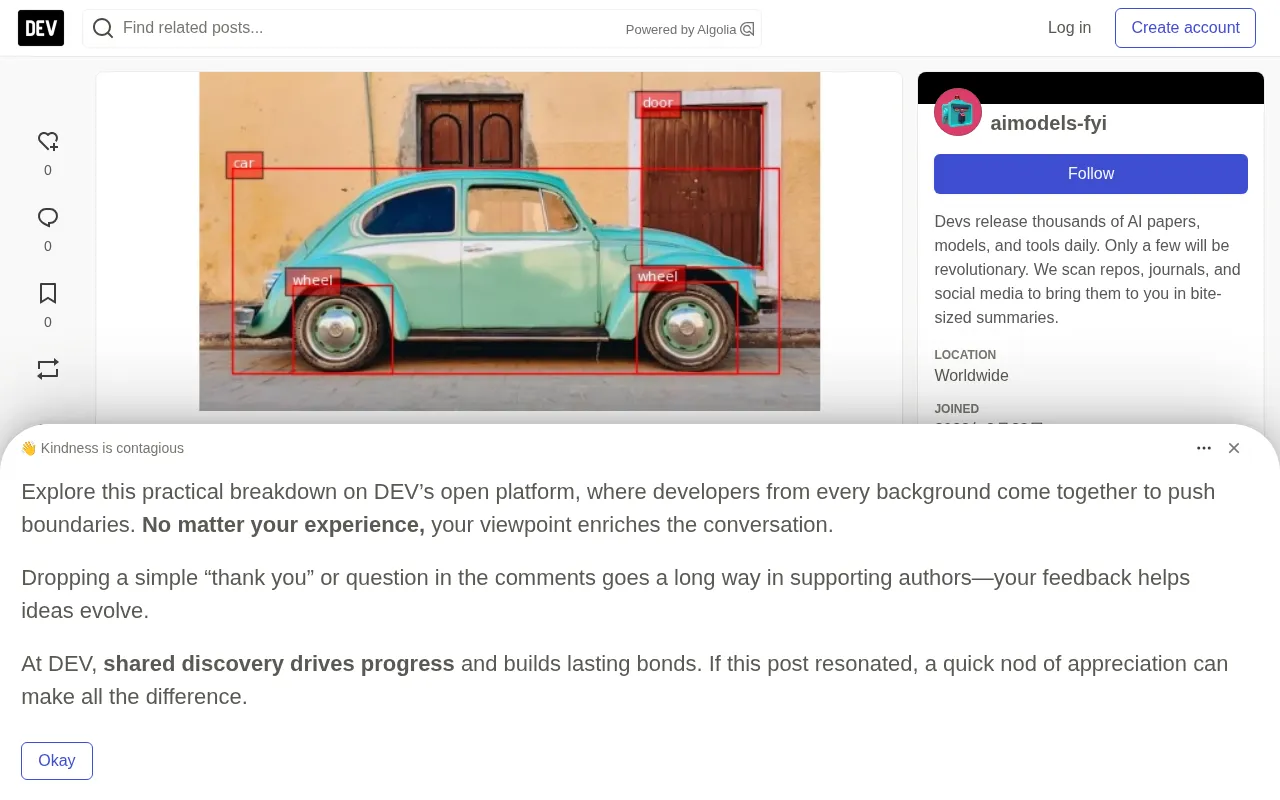Click the Log in link
Screen dimensions: 1280x800
pos(1069,28)
